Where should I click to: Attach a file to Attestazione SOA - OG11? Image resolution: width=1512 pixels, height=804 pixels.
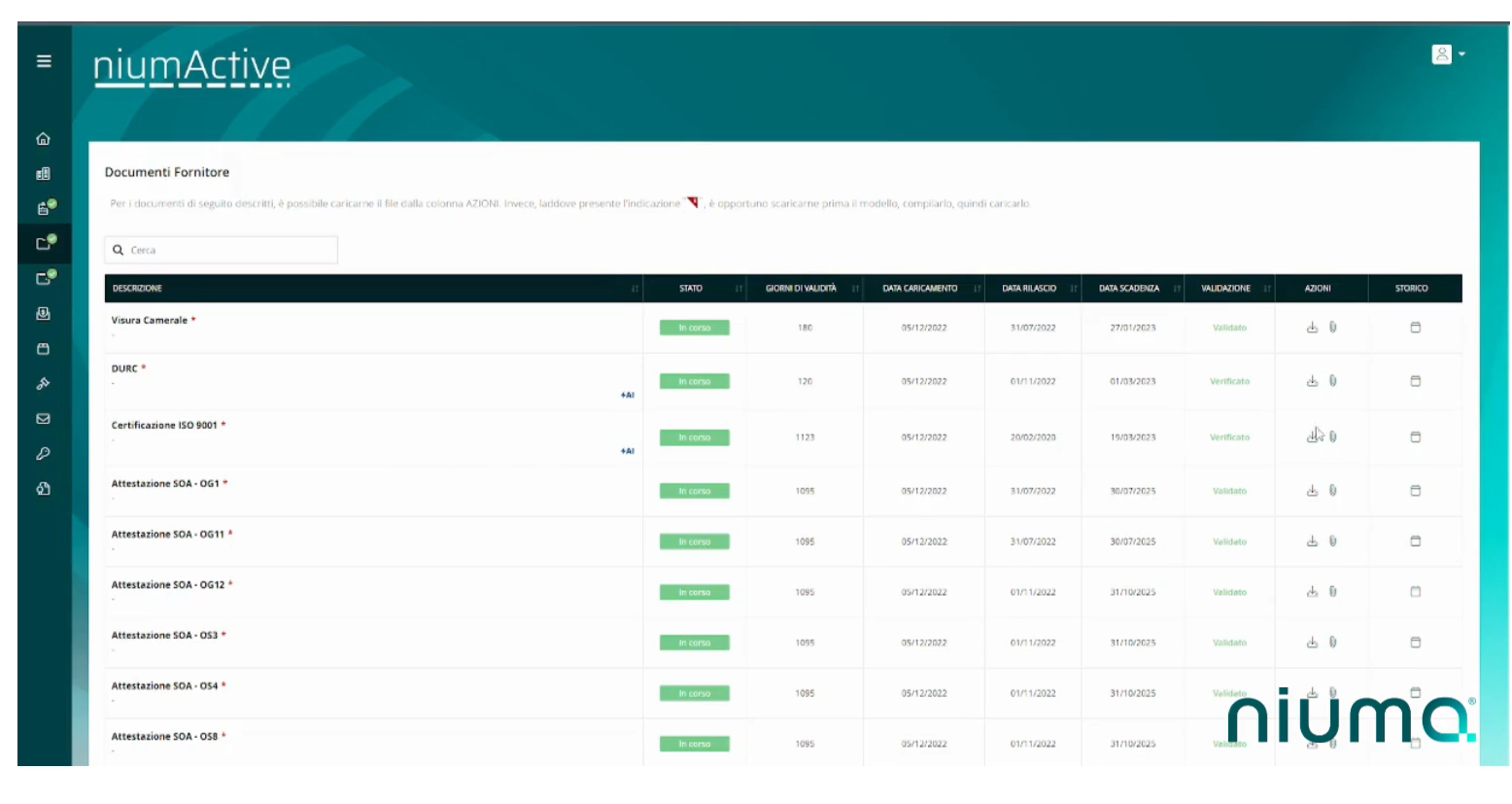[x=1332, y=542]
